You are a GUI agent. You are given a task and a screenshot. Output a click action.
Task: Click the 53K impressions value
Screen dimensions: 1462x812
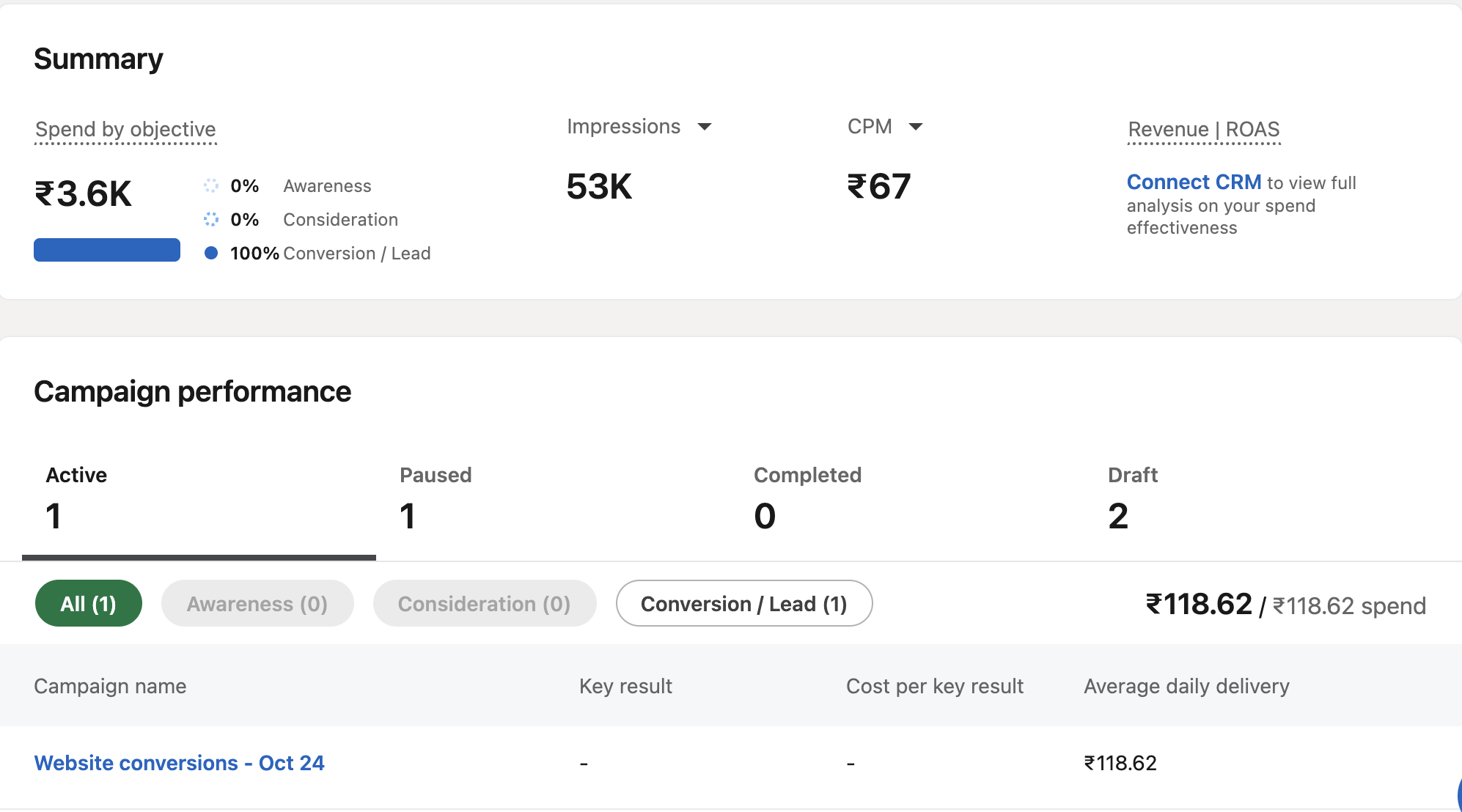coord(599,186)
